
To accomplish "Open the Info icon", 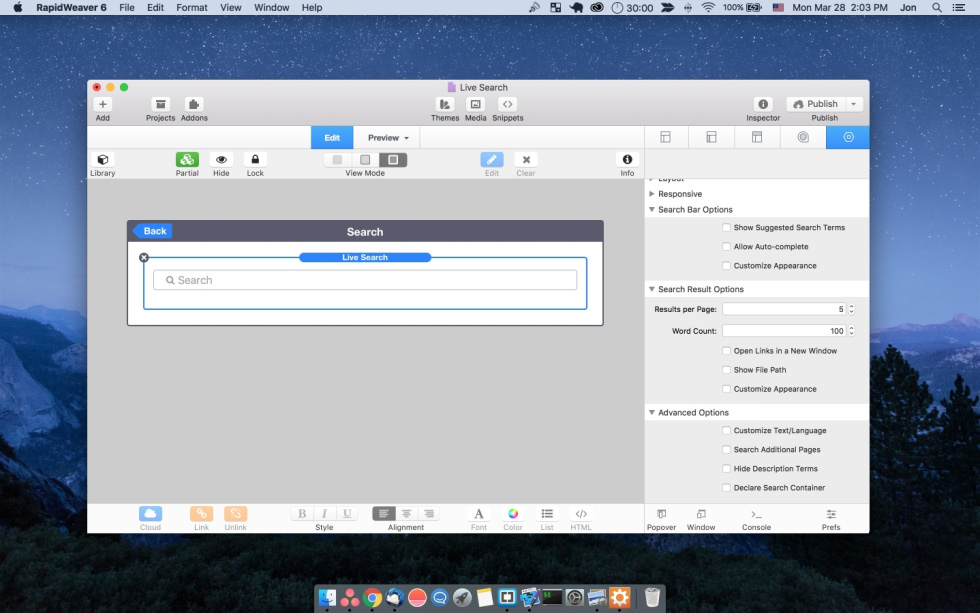I will click(627, 160).
